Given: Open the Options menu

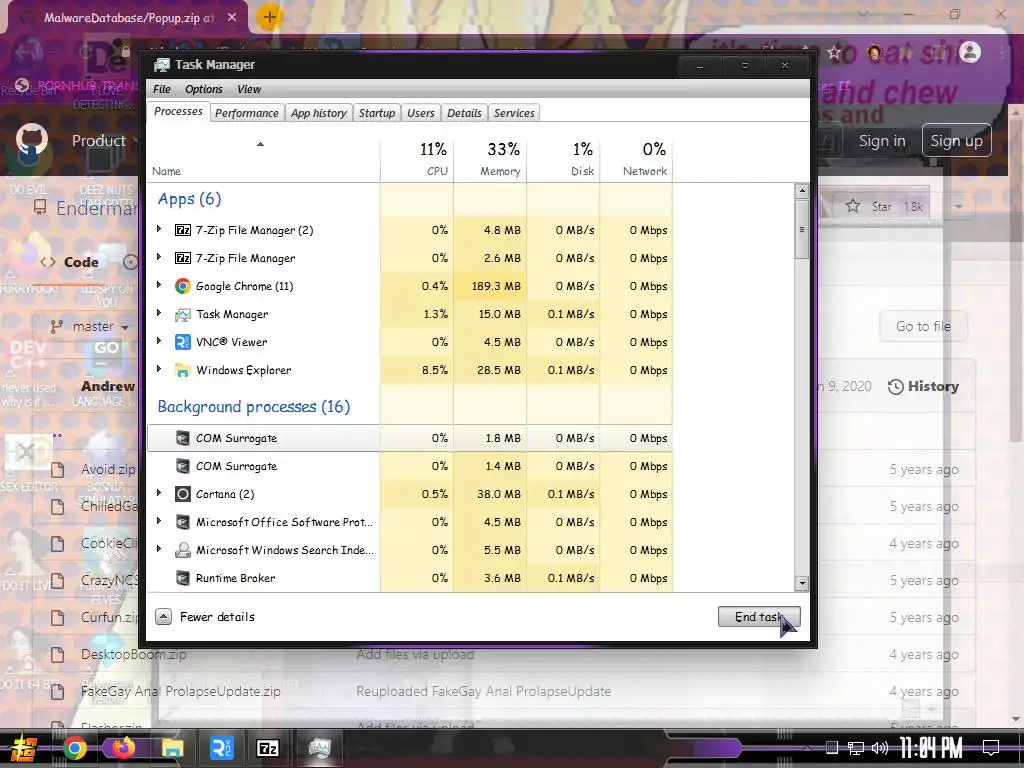Looking at the screenshot, I should coord(204,89).
